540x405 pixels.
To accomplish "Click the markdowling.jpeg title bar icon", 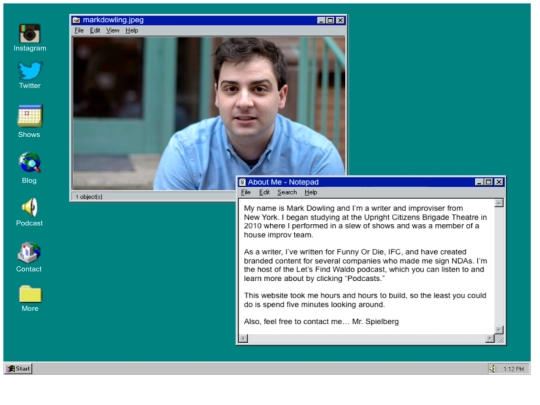I will [76, 20].
